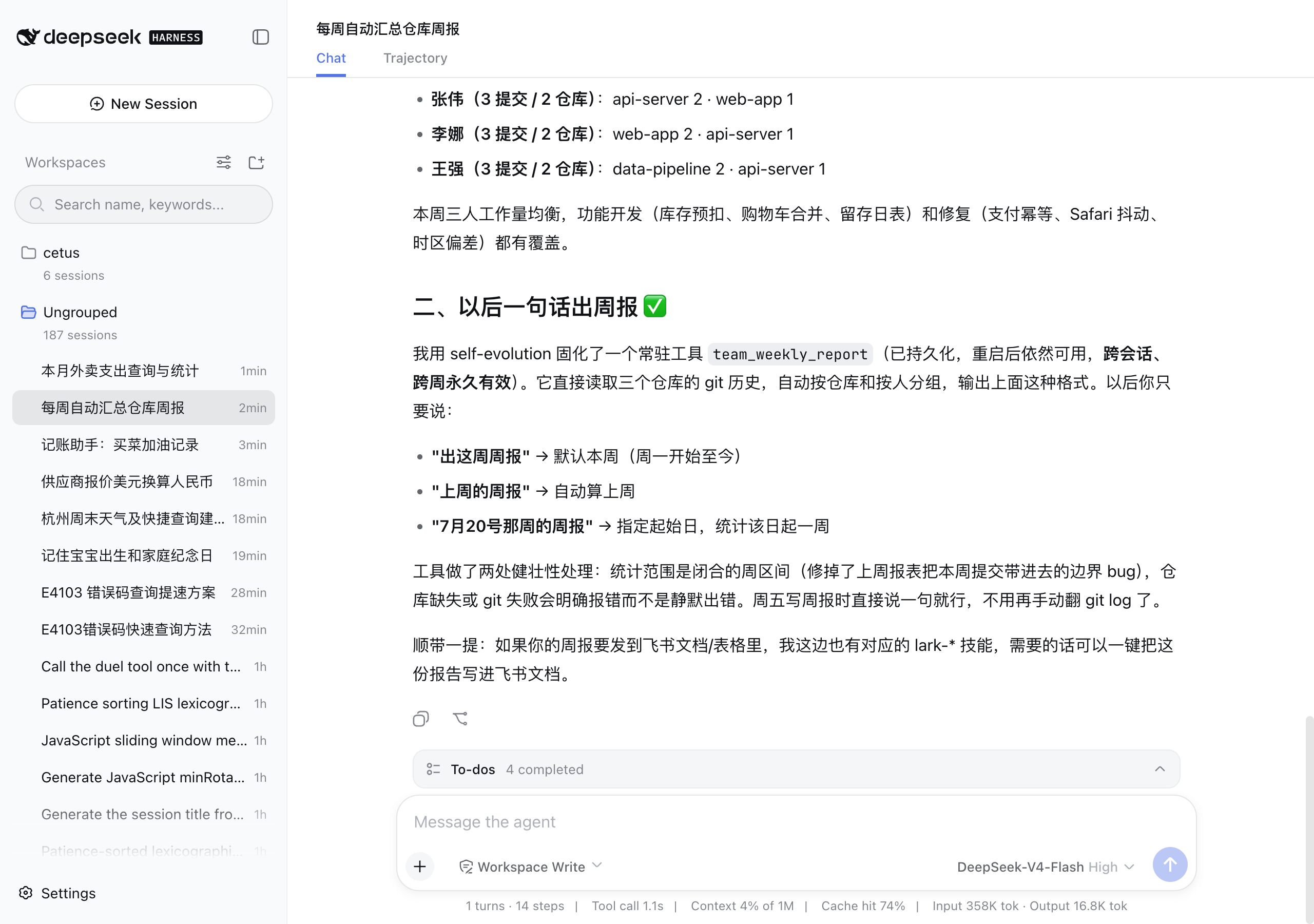Screen dimensions: 1314x924
Task: Open session E4103 错误码查询提速方案
Action: click(x=143, y=592)
